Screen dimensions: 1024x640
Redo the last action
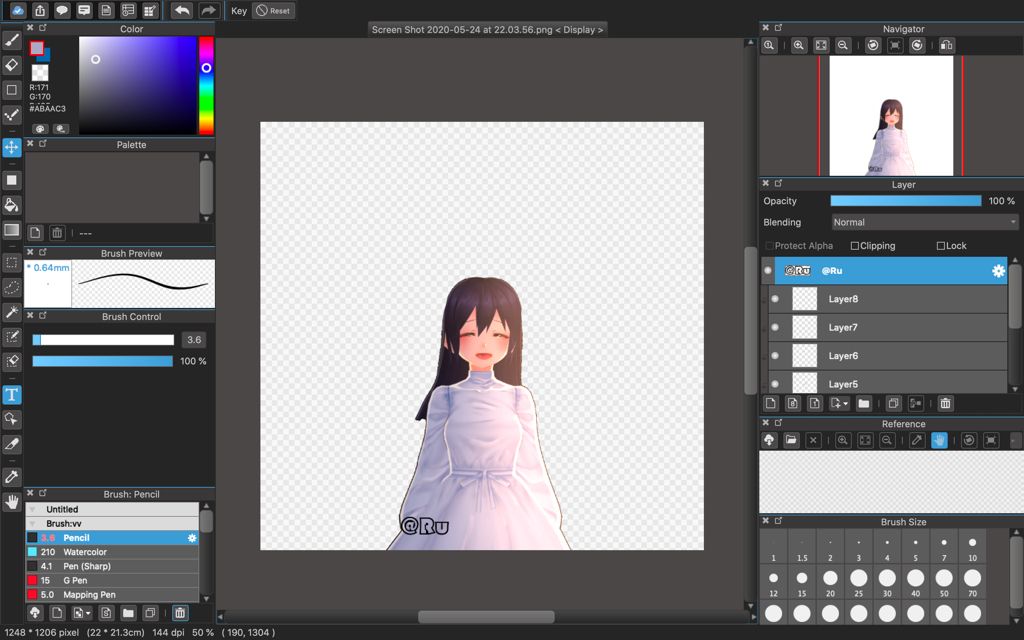[x=208, y=10]
